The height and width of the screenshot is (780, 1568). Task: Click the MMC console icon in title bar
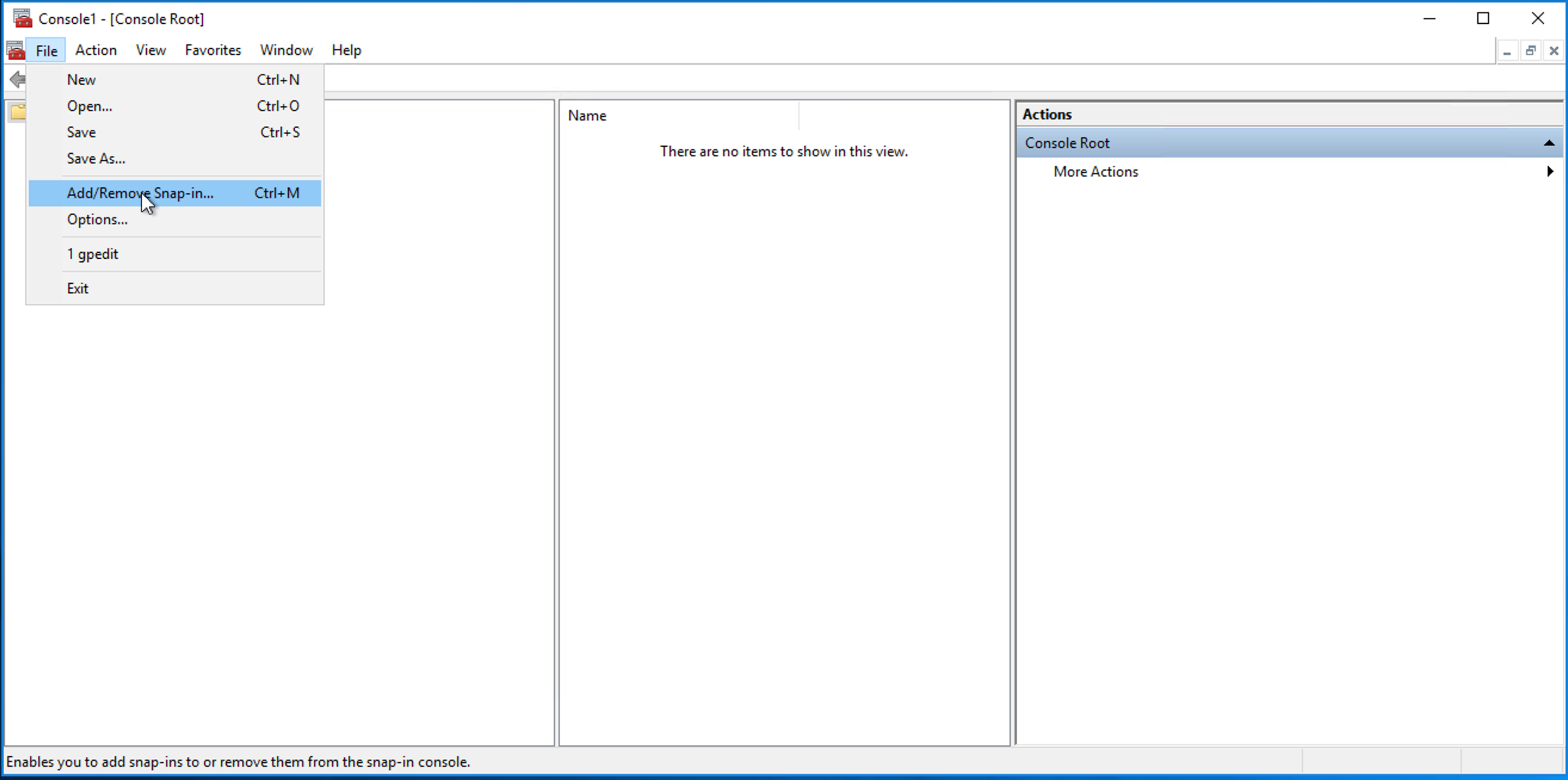(x=23, y=18)
